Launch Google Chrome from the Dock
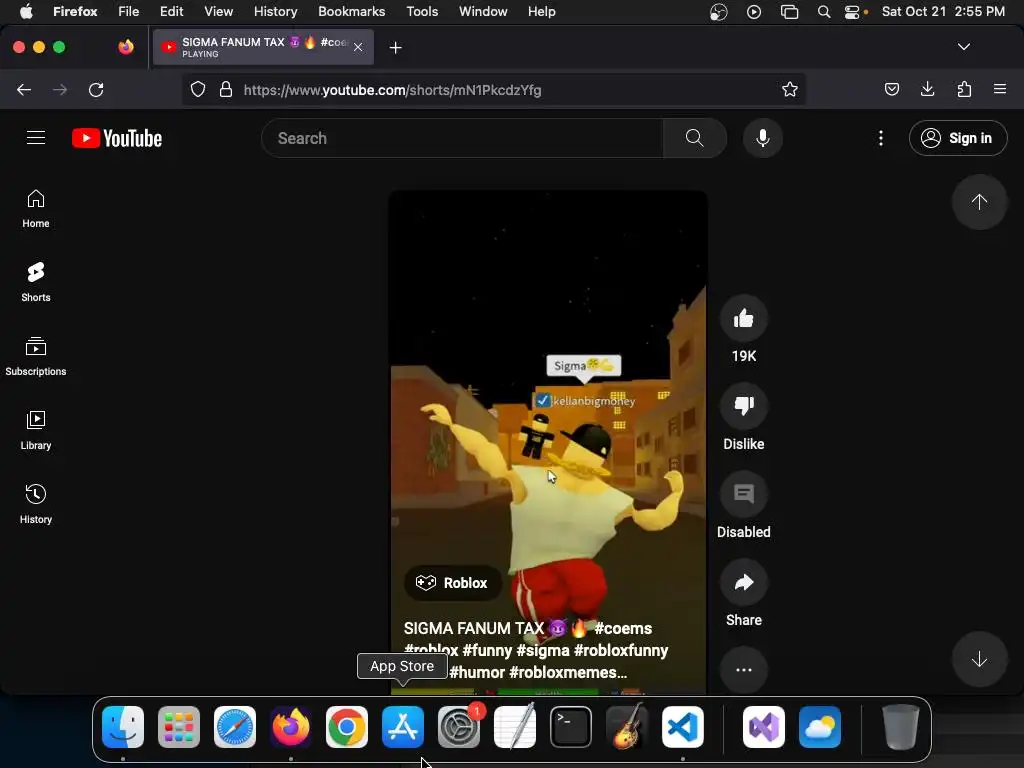 (347, 727)
